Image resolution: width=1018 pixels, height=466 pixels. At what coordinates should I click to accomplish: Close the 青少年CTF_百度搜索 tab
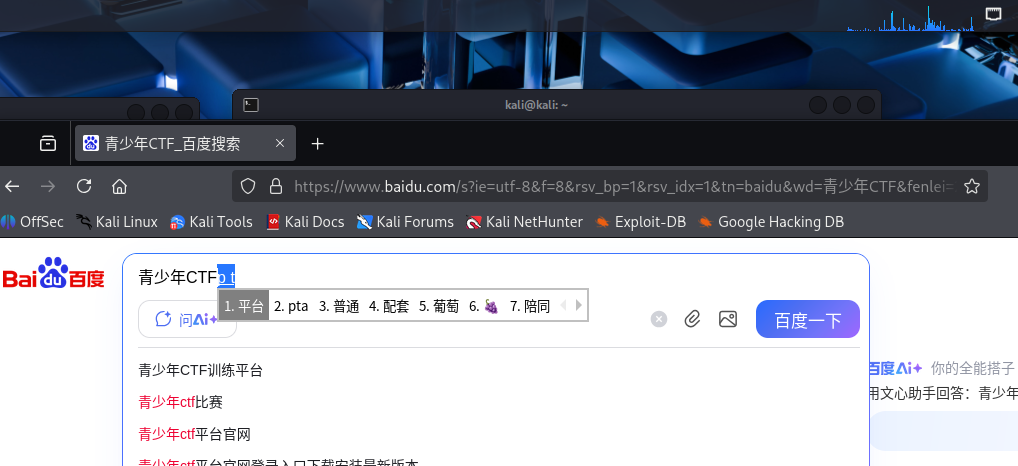(280, 144)
